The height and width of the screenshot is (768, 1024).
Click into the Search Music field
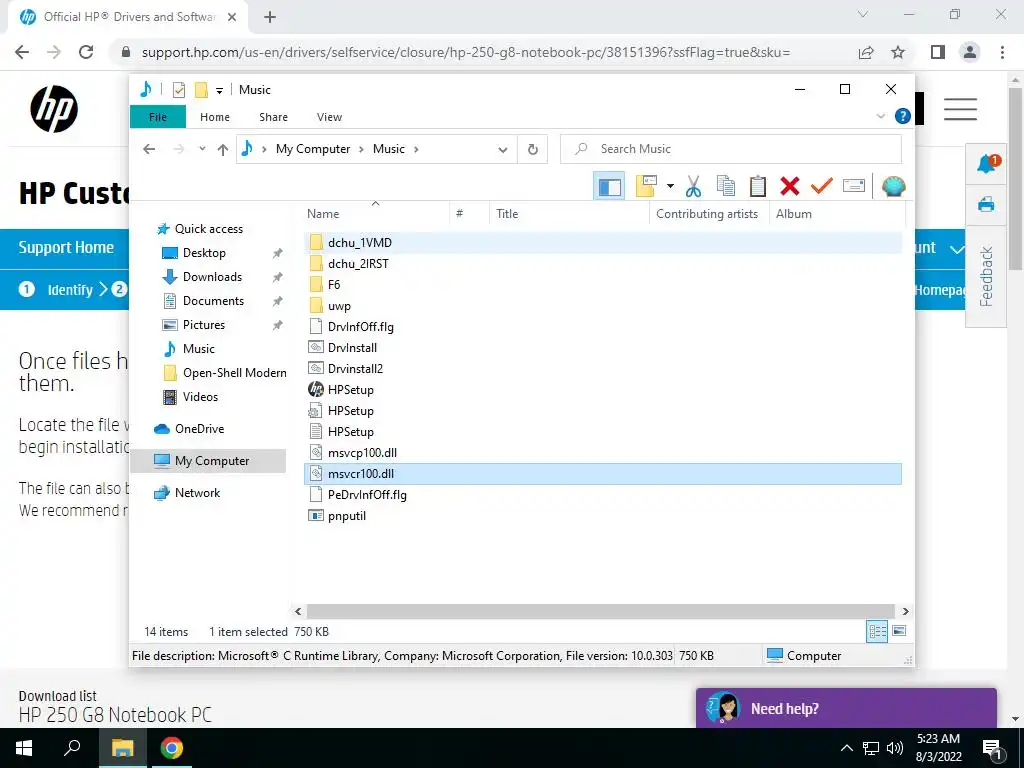coord(731,149)
